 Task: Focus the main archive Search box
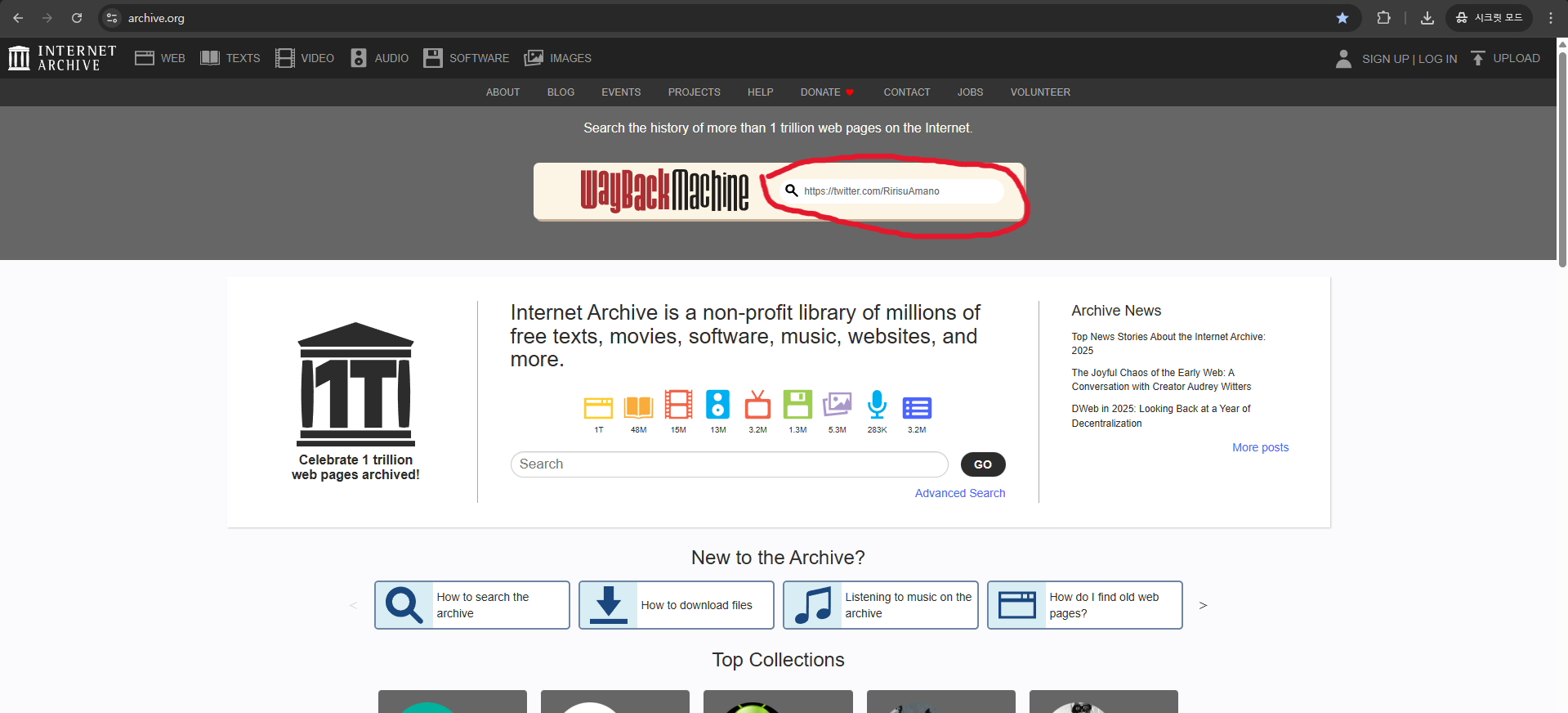729,464
